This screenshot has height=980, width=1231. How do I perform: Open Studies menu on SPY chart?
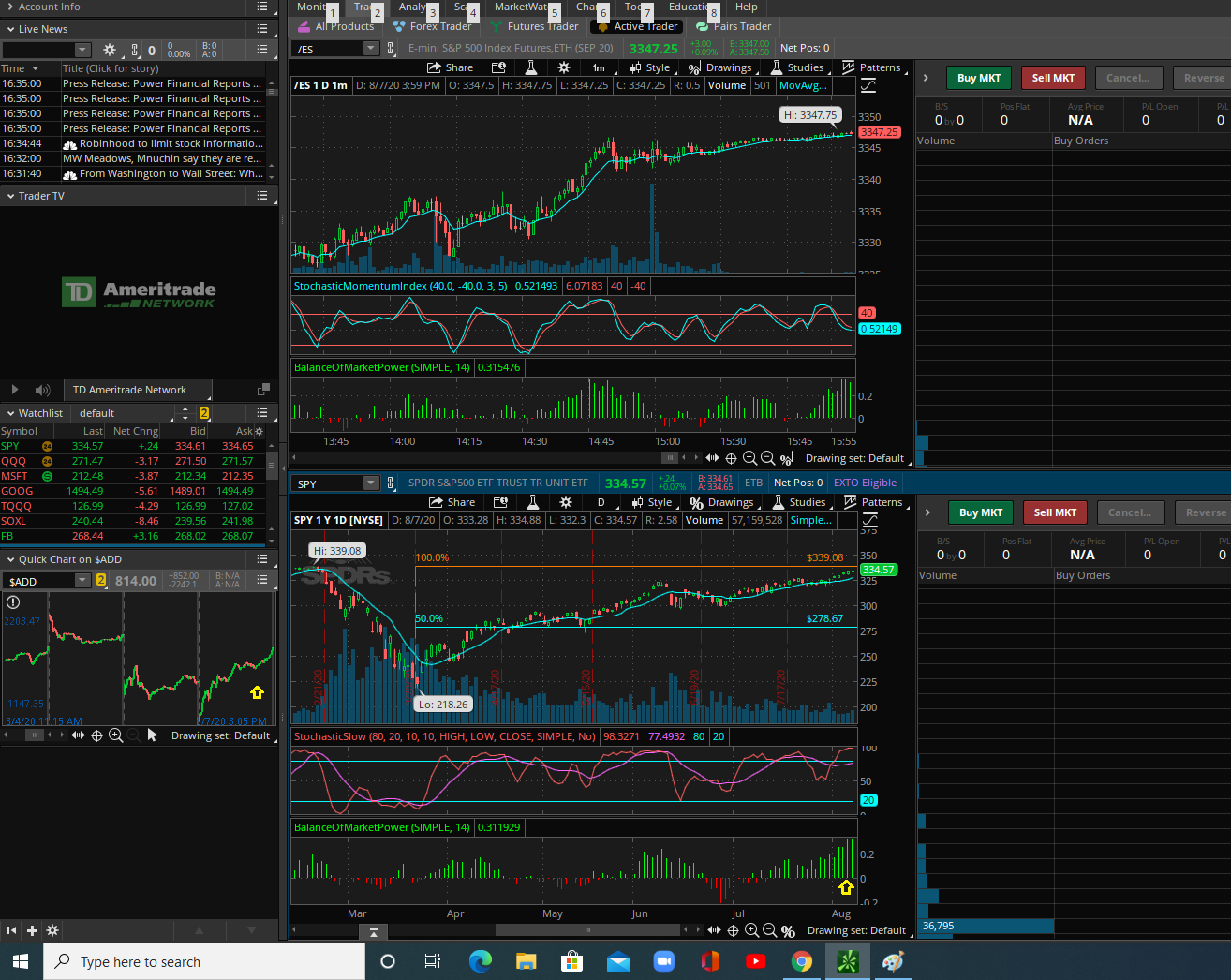click(799, 502)
